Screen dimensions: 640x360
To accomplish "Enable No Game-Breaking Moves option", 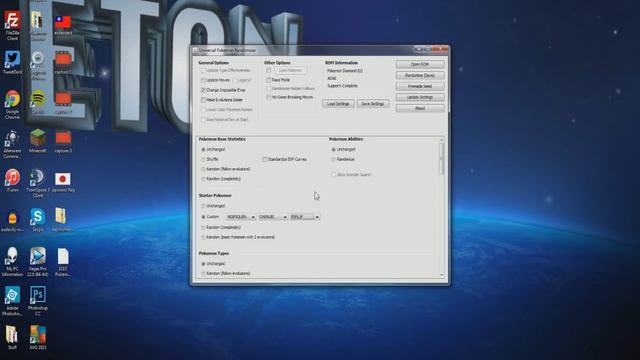I will (268, 98).
